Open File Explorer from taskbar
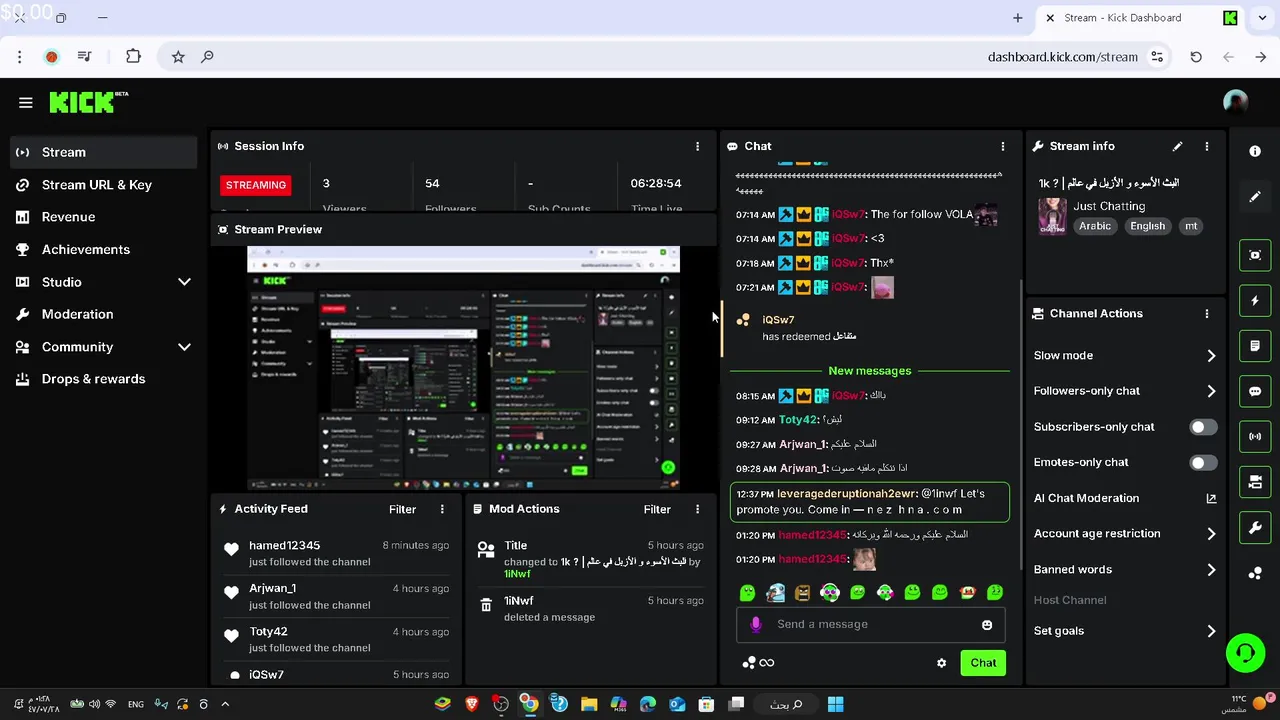The width and height of the screenshot is (1280, 720). (589, 704)
